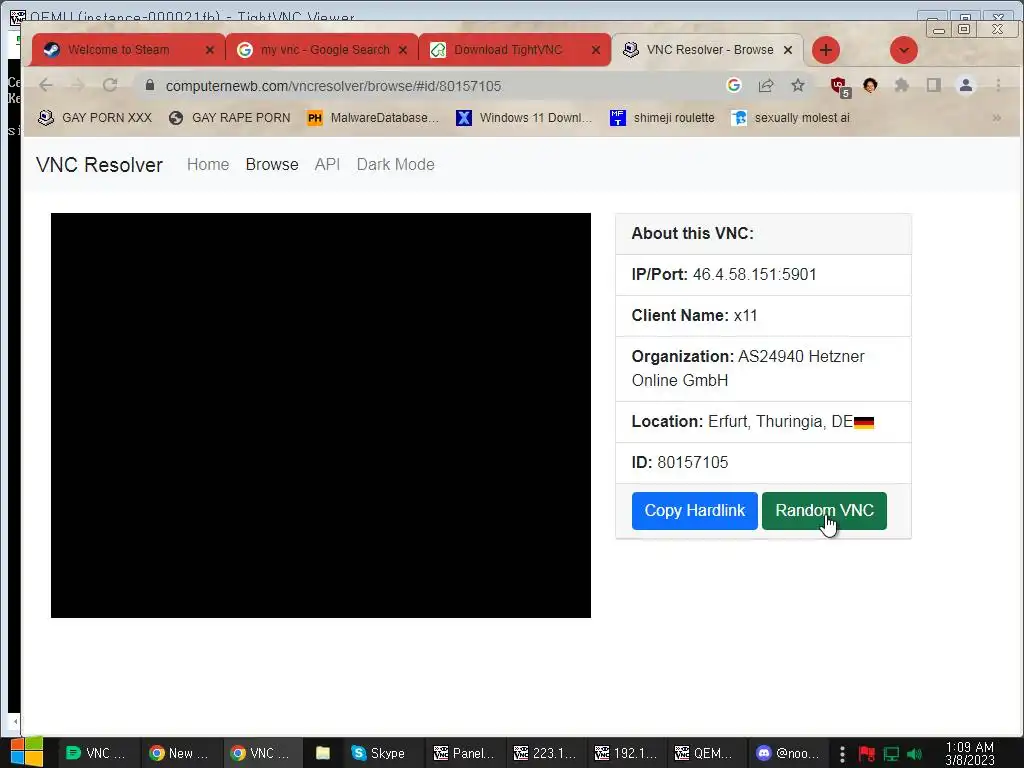The height and width of the screenshot is (768, 1024).
Task: Open the Windows 11 Downl... bookmark
Action: click(x=524, y=118)
